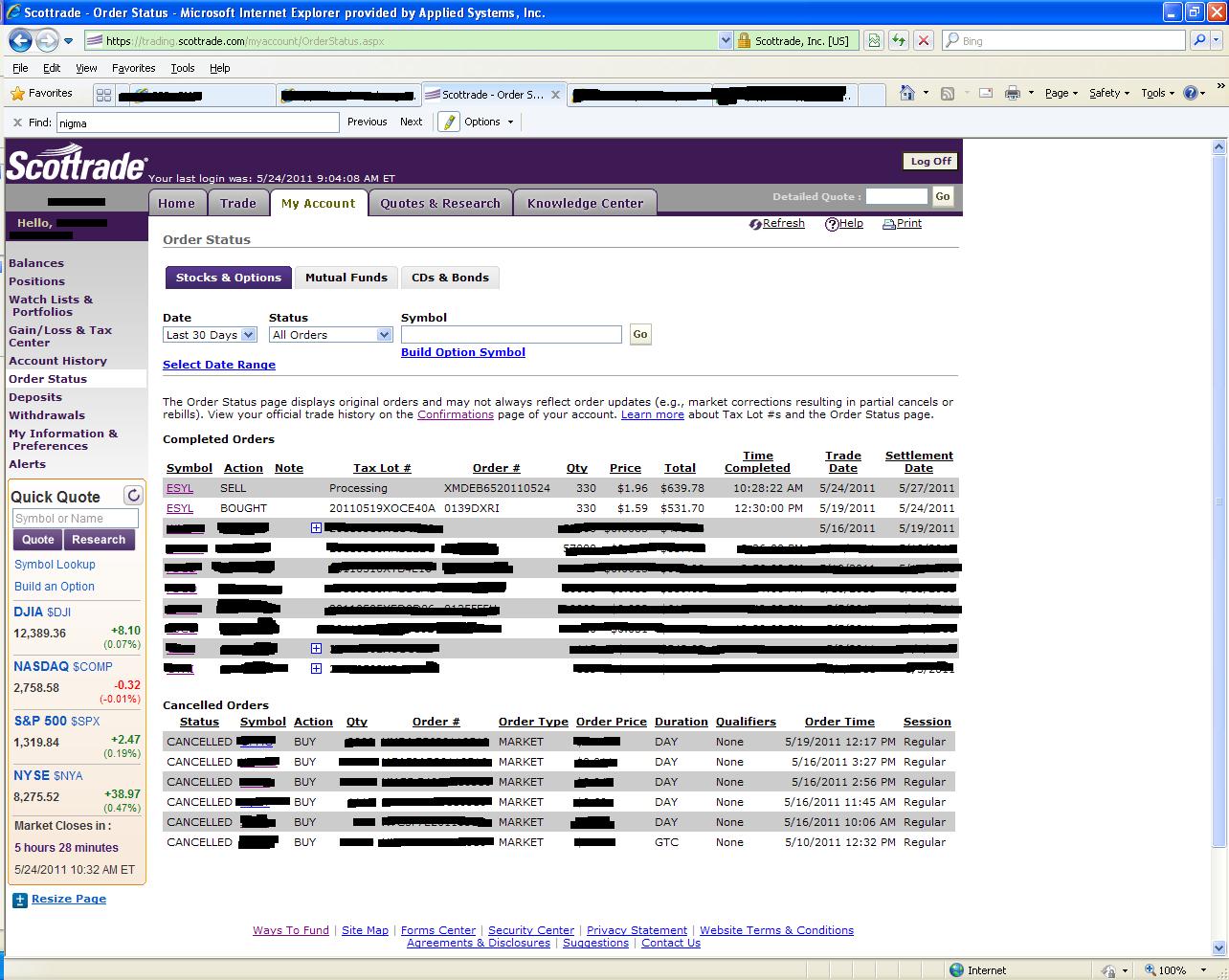Image resolution: width=1229 pixels, height=980 pixels.
Task: Click the browser Home icon
Action: point(906,94)
